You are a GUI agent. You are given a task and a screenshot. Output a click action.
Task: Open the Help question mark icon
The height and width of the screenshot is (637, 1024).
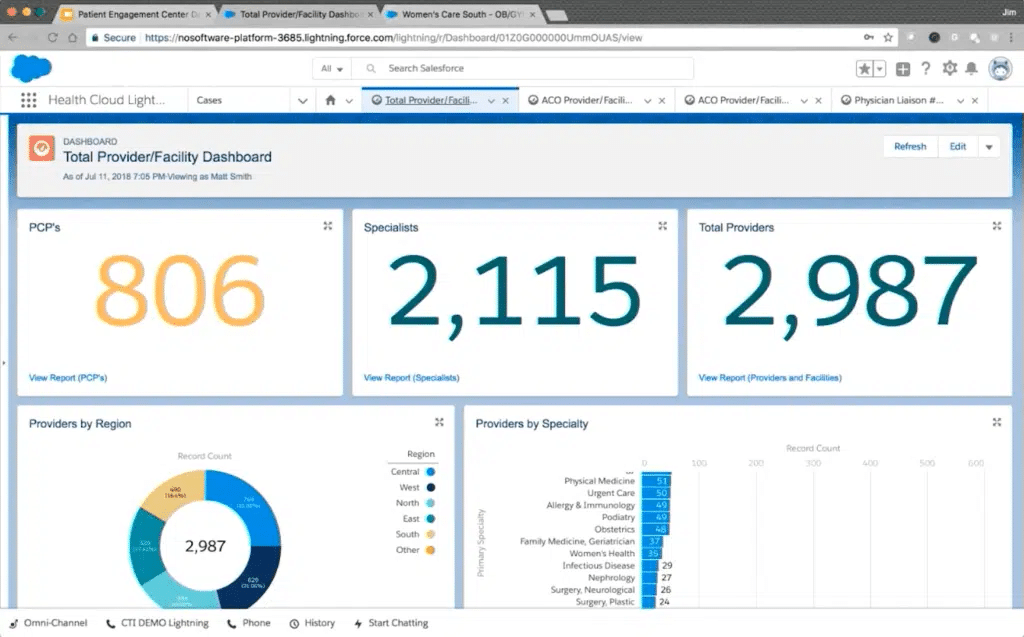coord(926,69)
